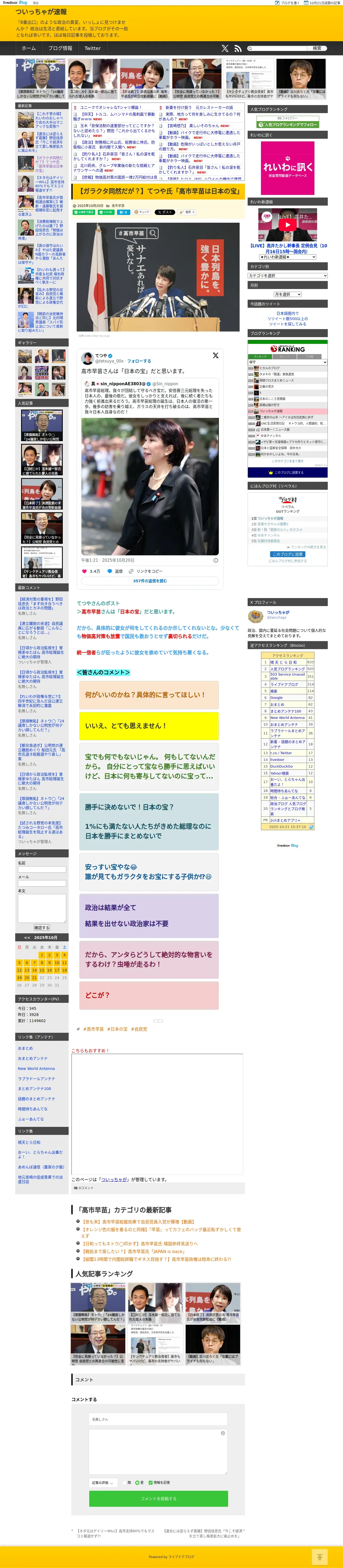Go to previous month with the << calendar arrow
Viewport: 343px width, 1568px height.
click(27, 937)
